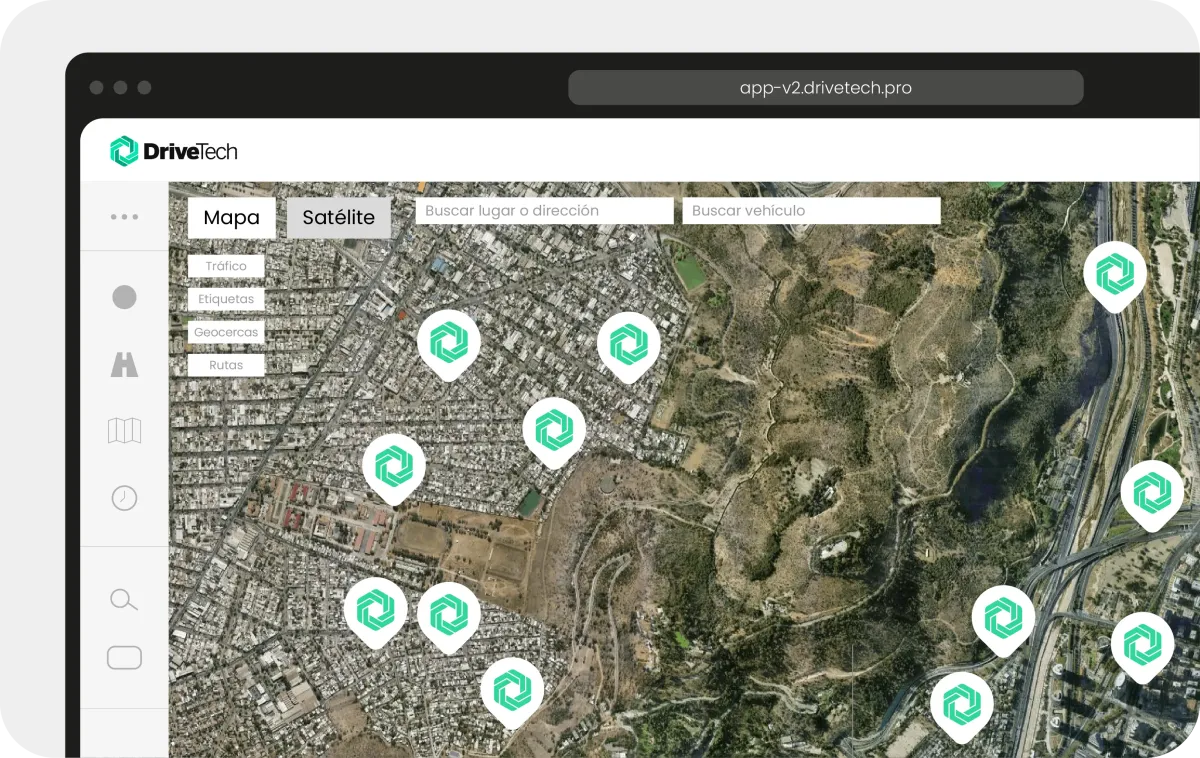Toggle the Geocercas layer

point(226,332)
